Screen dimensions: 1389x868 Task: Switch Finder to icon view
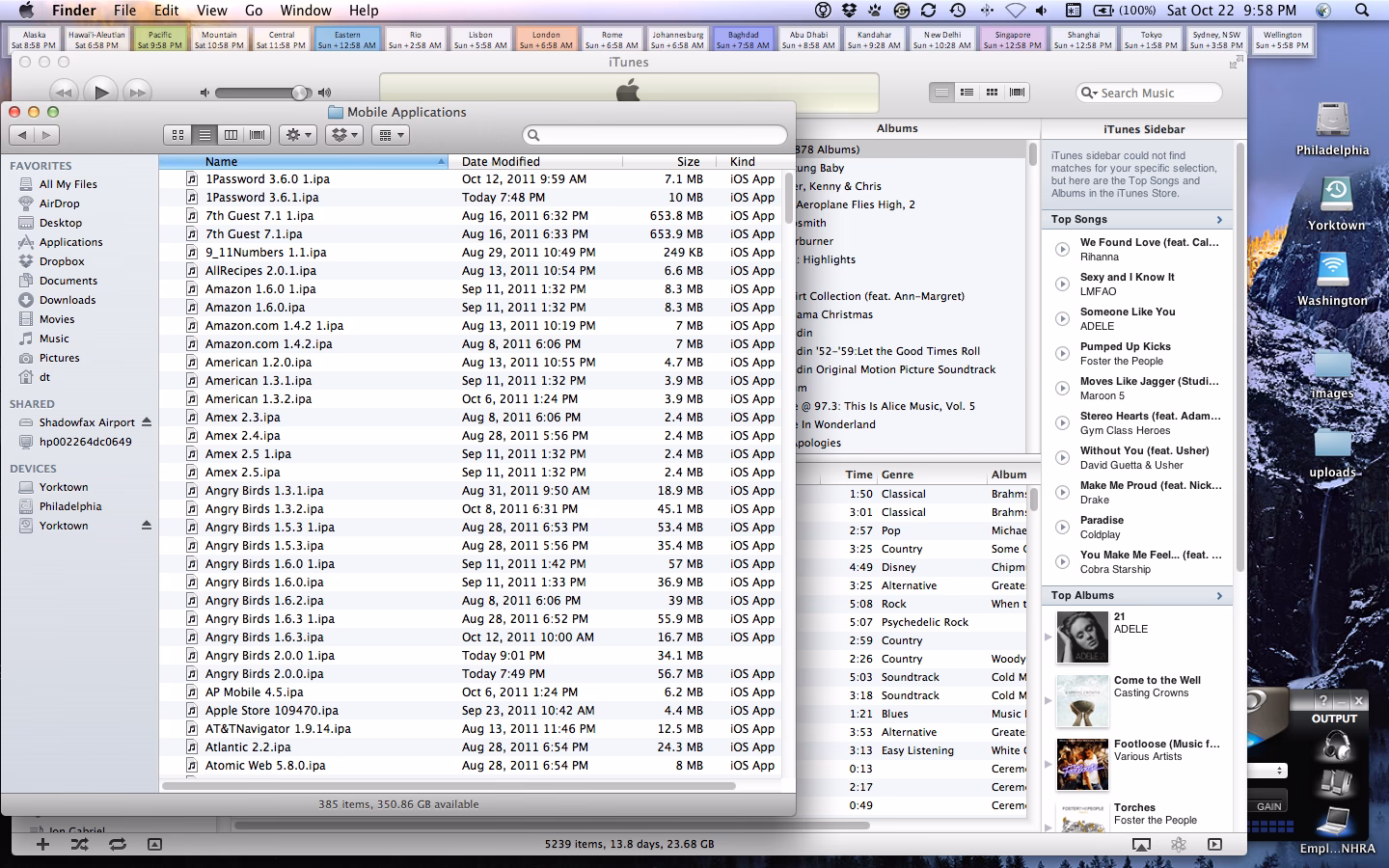tap(177, 135)
